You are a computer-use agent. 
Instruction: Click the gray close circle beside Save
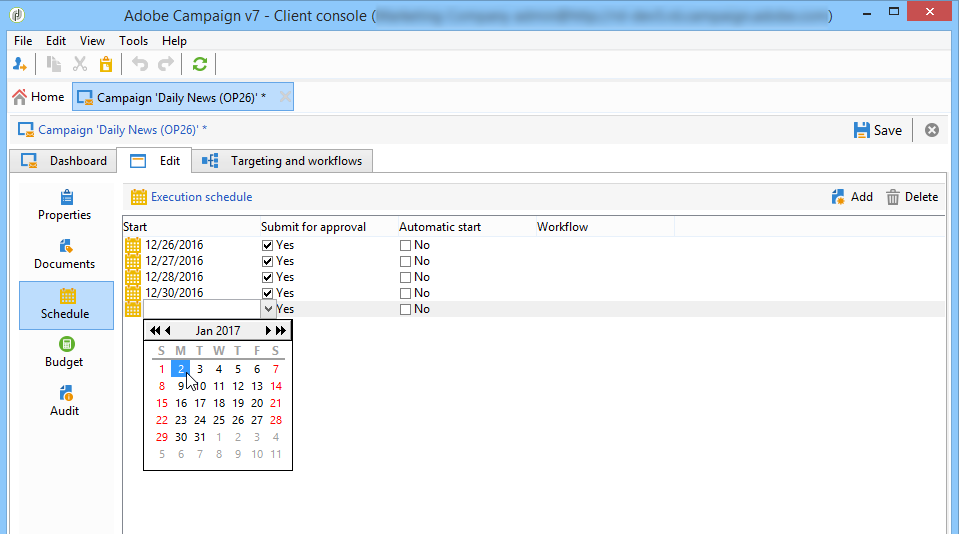pos(932,130)
